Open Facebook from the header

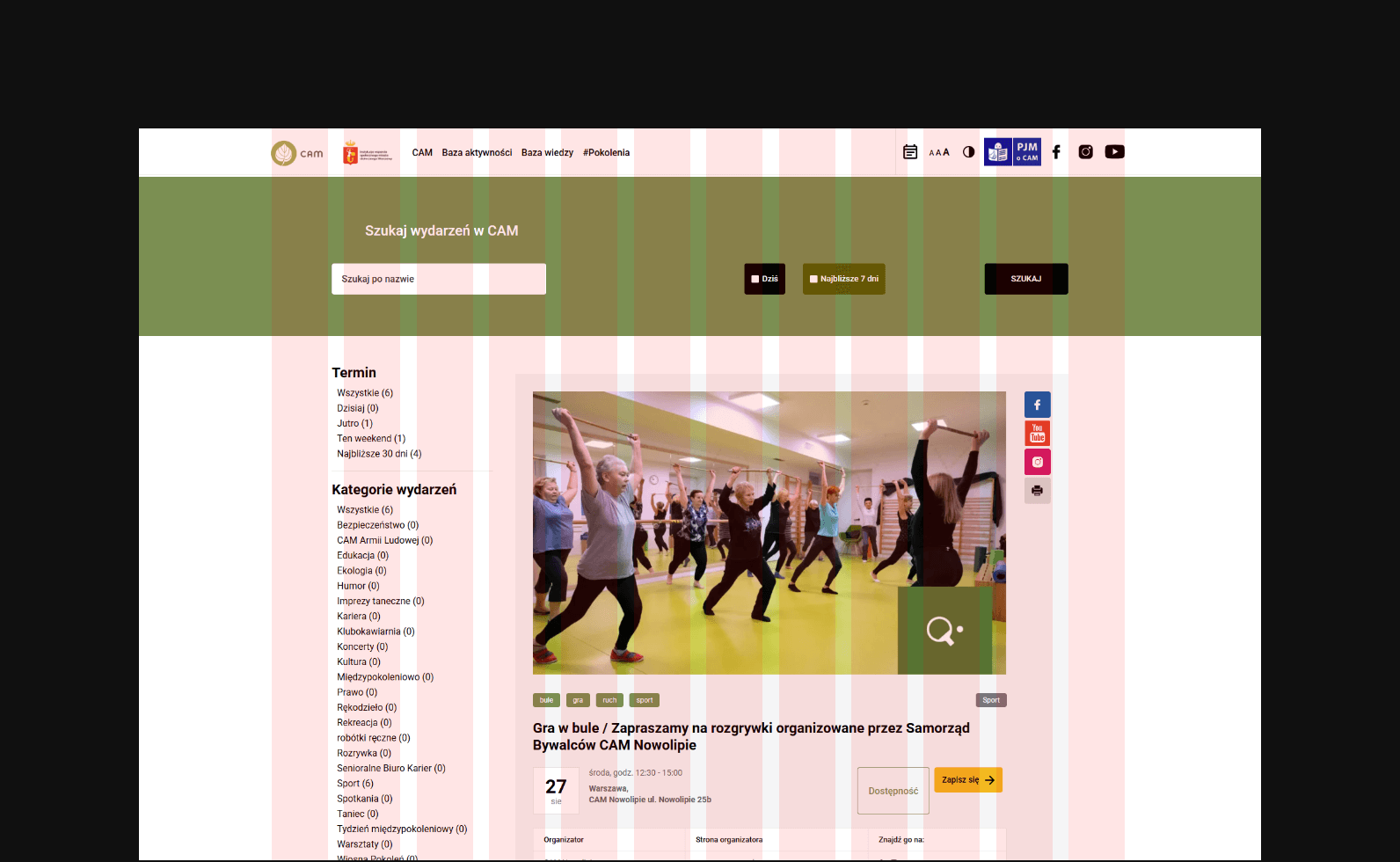click(x=1056, y=152)
